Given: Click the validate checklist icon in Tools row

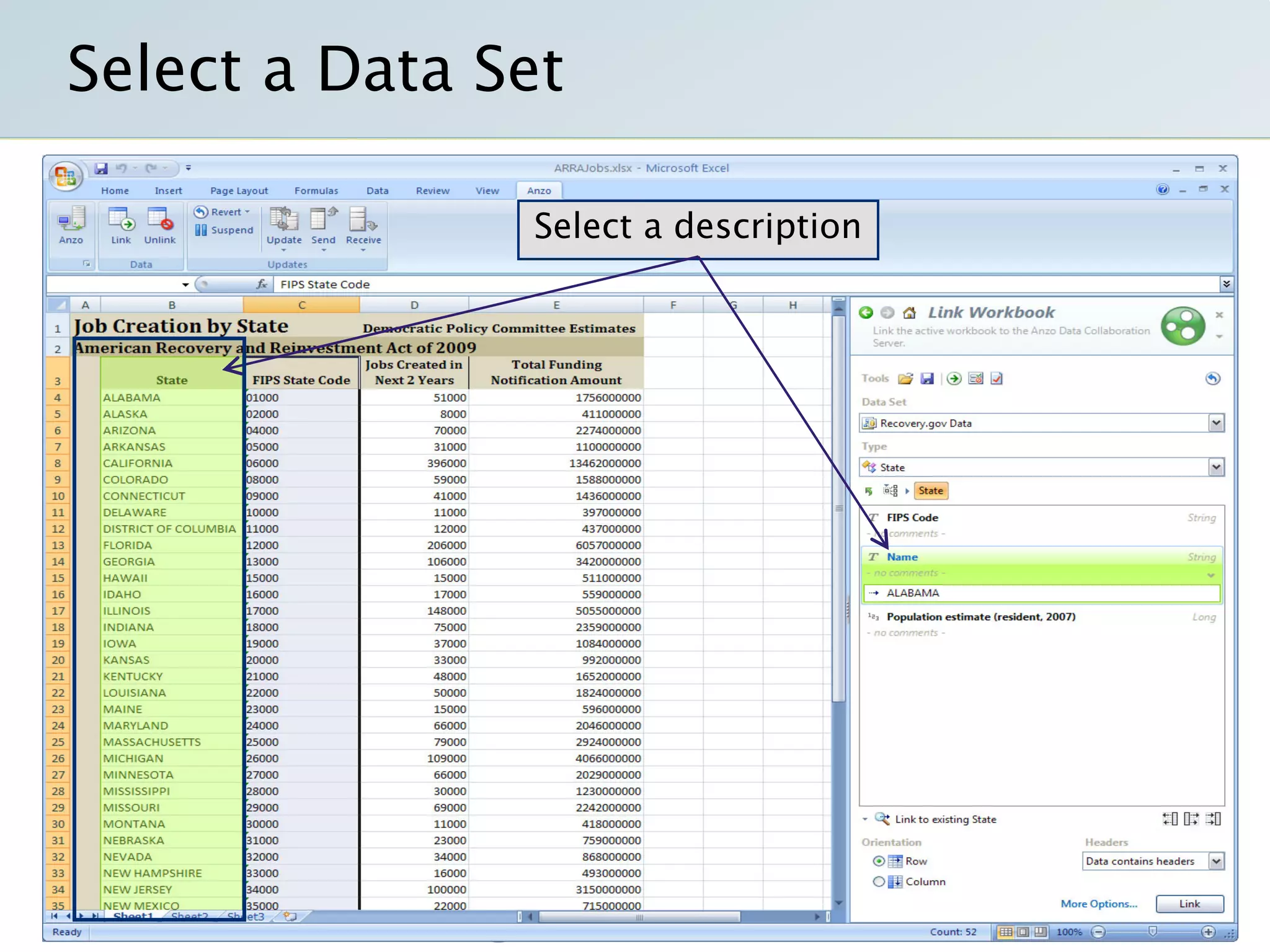Looking at the screenshot, I should click(x=975, y=378).
